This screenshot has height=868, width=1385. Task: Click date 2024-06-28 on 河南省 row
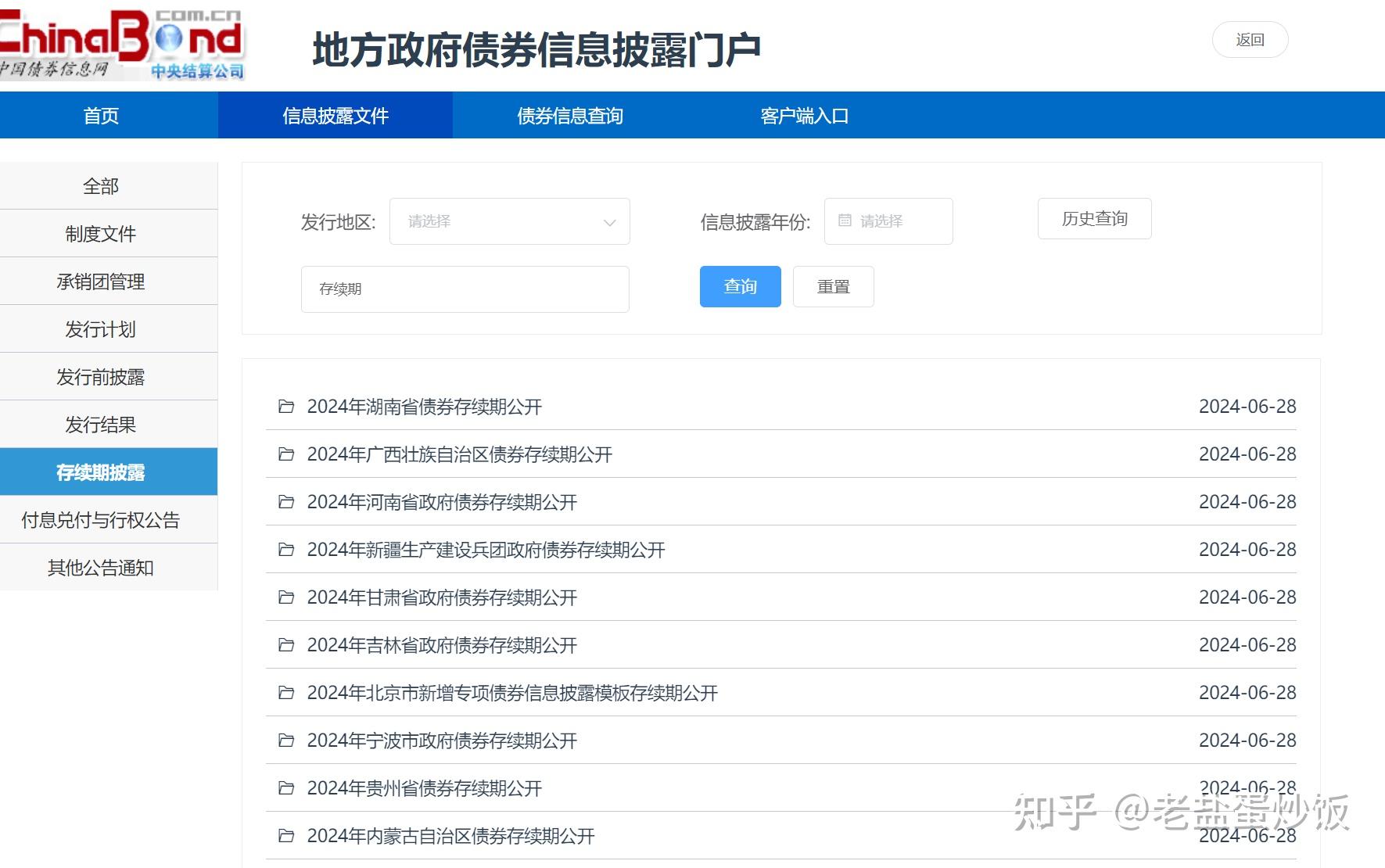pos(1247,502)
